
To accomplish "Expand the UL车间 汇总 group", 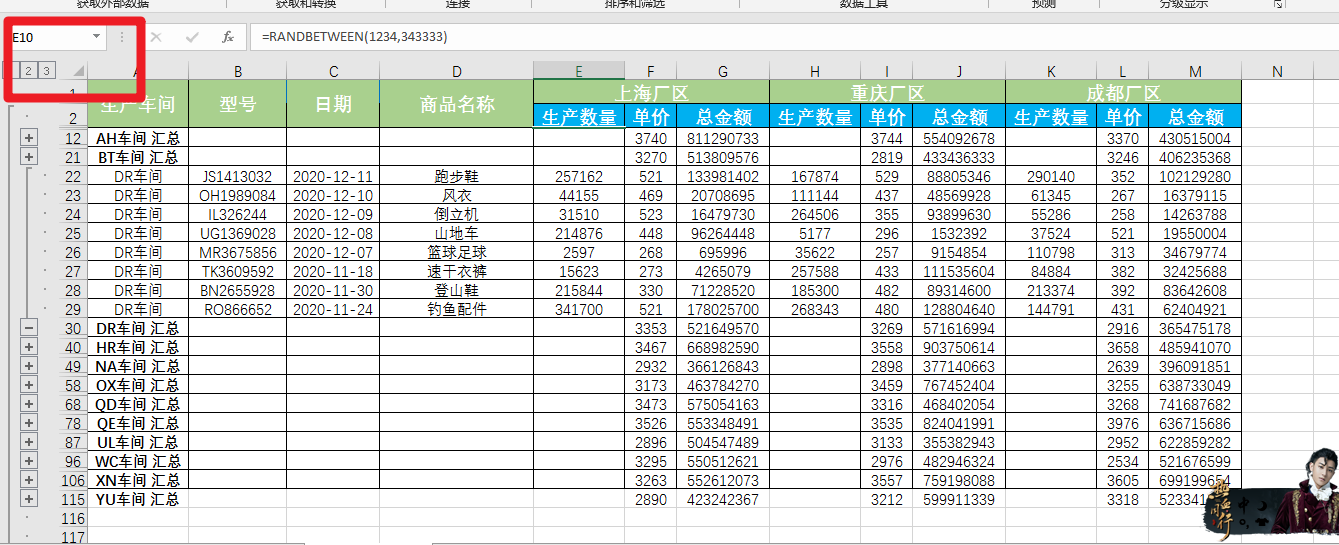I will [x=28, y=442].
